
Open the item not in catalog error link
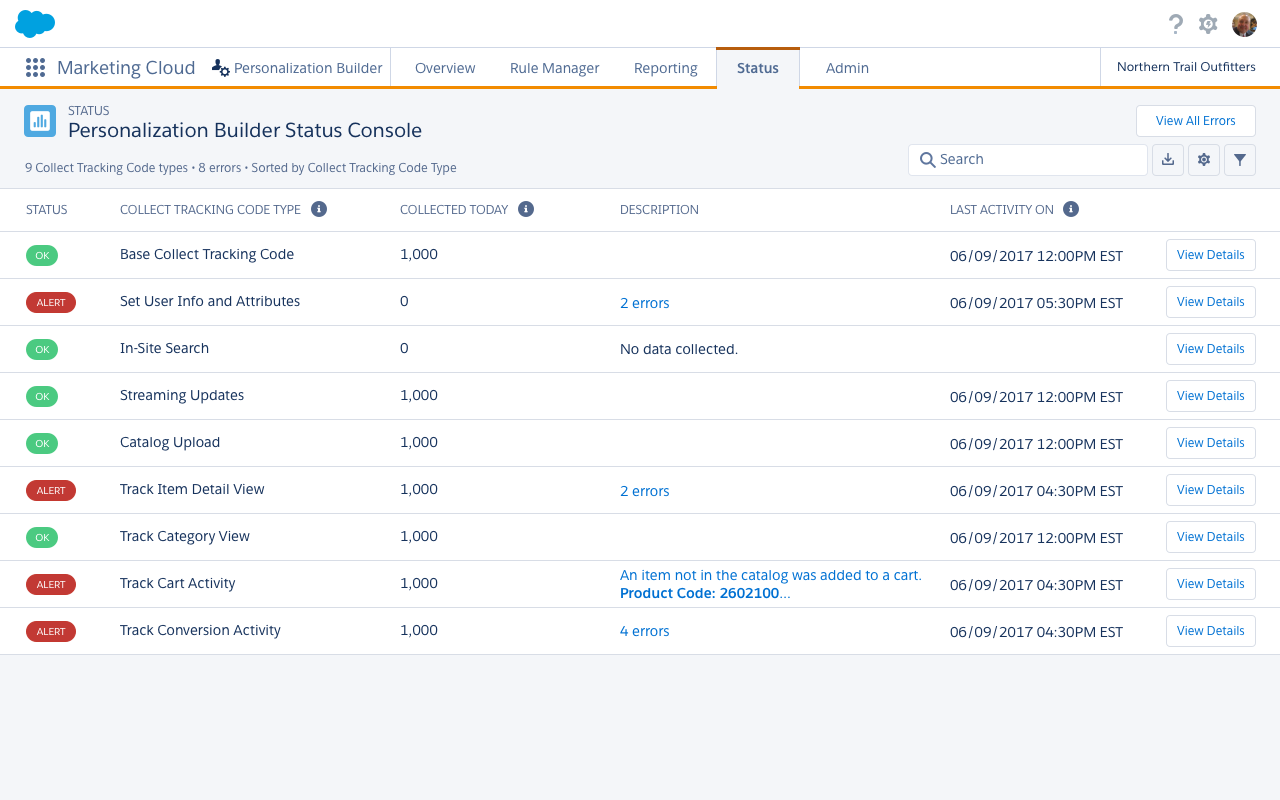[x=770, y=584]
